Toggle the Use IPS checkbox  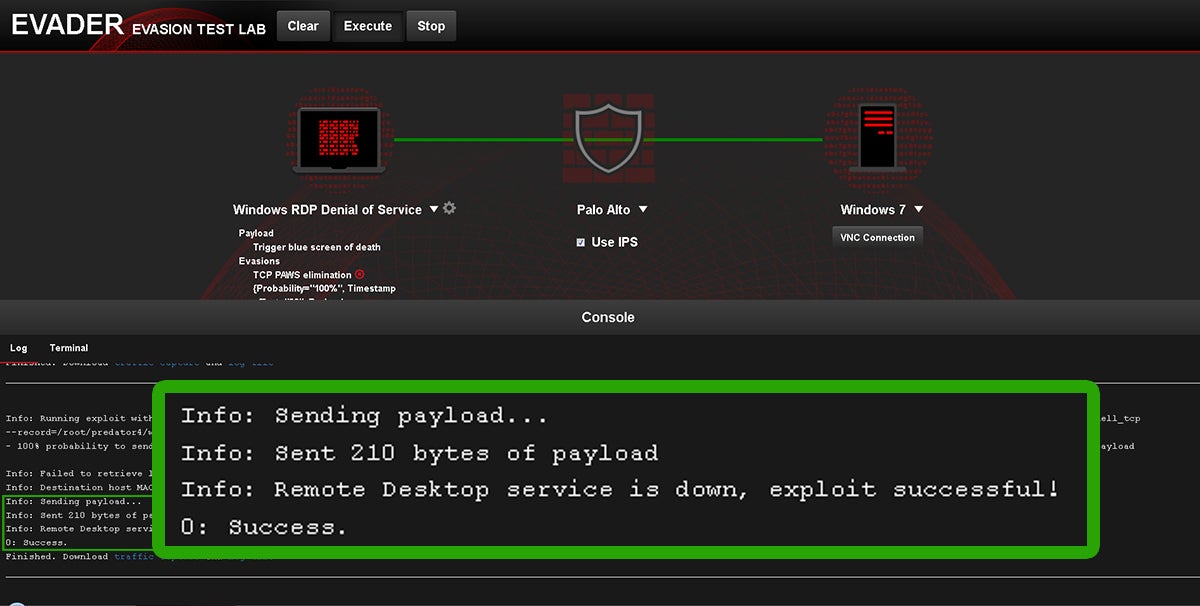click(581, 242)
